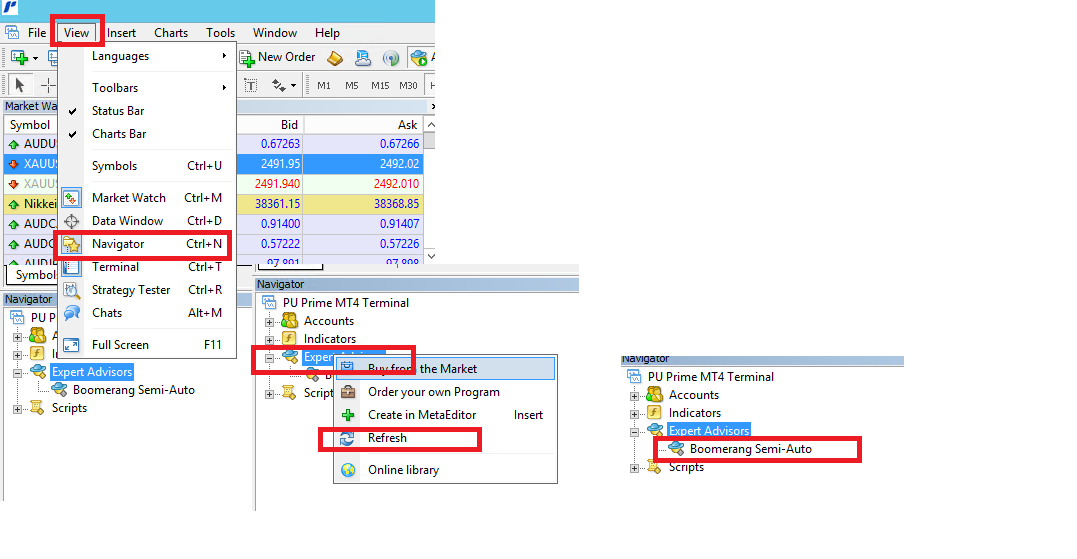
Task: Expand Indicators in right Navigator panel
Action: (x=635, y=414)
